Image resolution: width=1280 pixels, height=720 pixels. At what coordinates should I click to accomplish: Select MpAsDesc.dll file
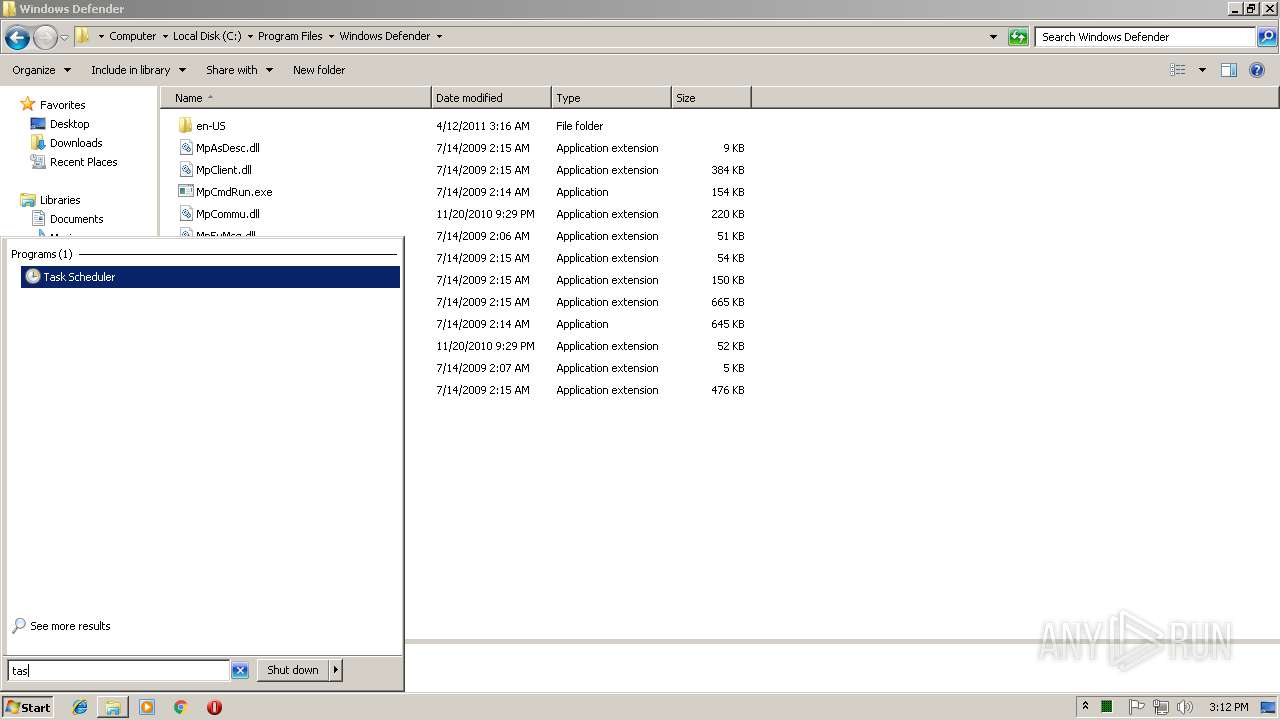(227, 148)
